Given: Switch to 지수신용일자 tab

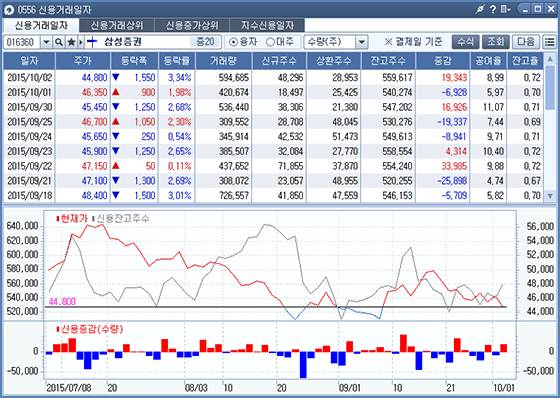Looking at the screenshot, I should (x=268, y=25).
